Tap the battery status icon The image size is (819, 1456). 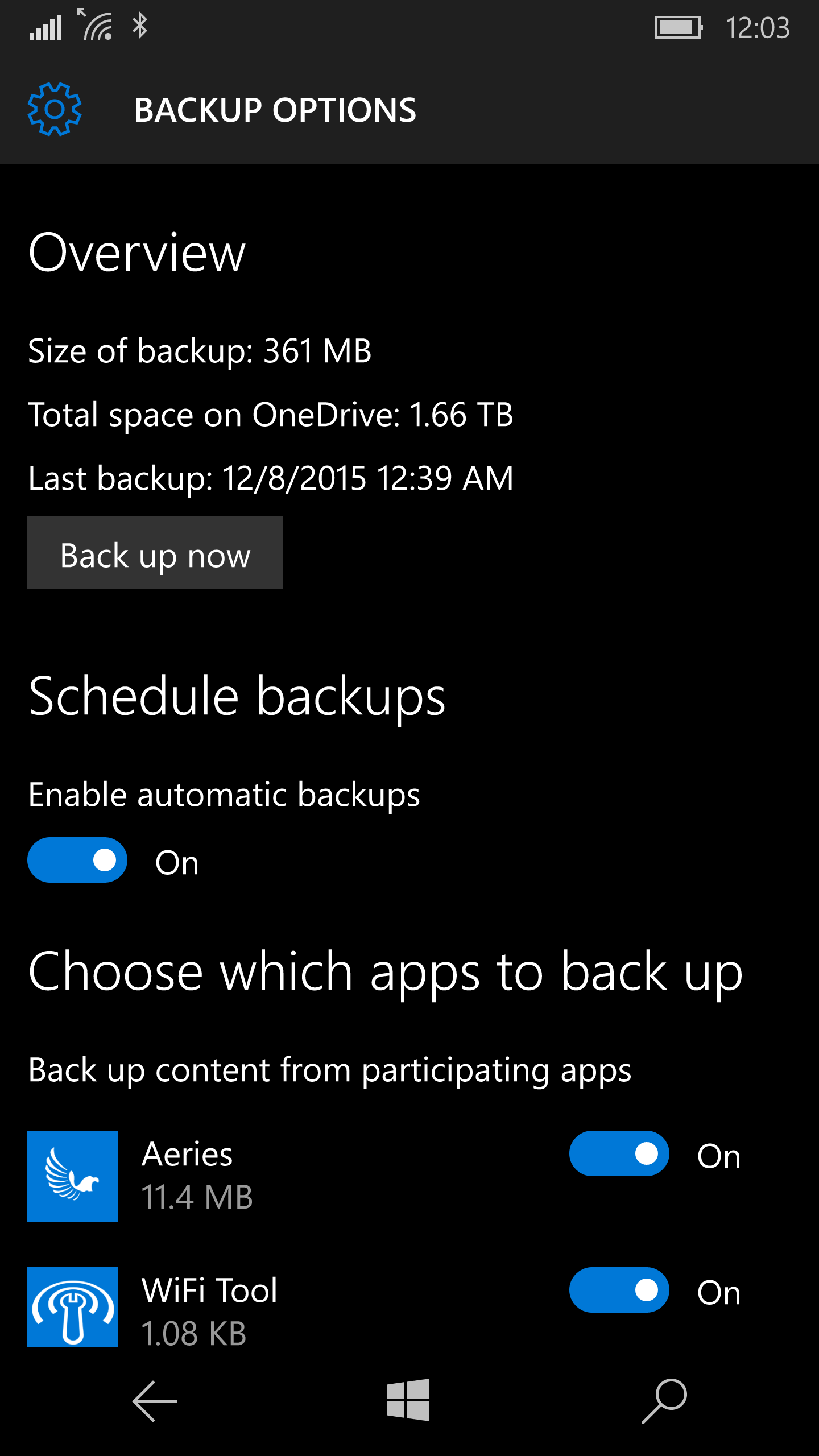point(679,27)
